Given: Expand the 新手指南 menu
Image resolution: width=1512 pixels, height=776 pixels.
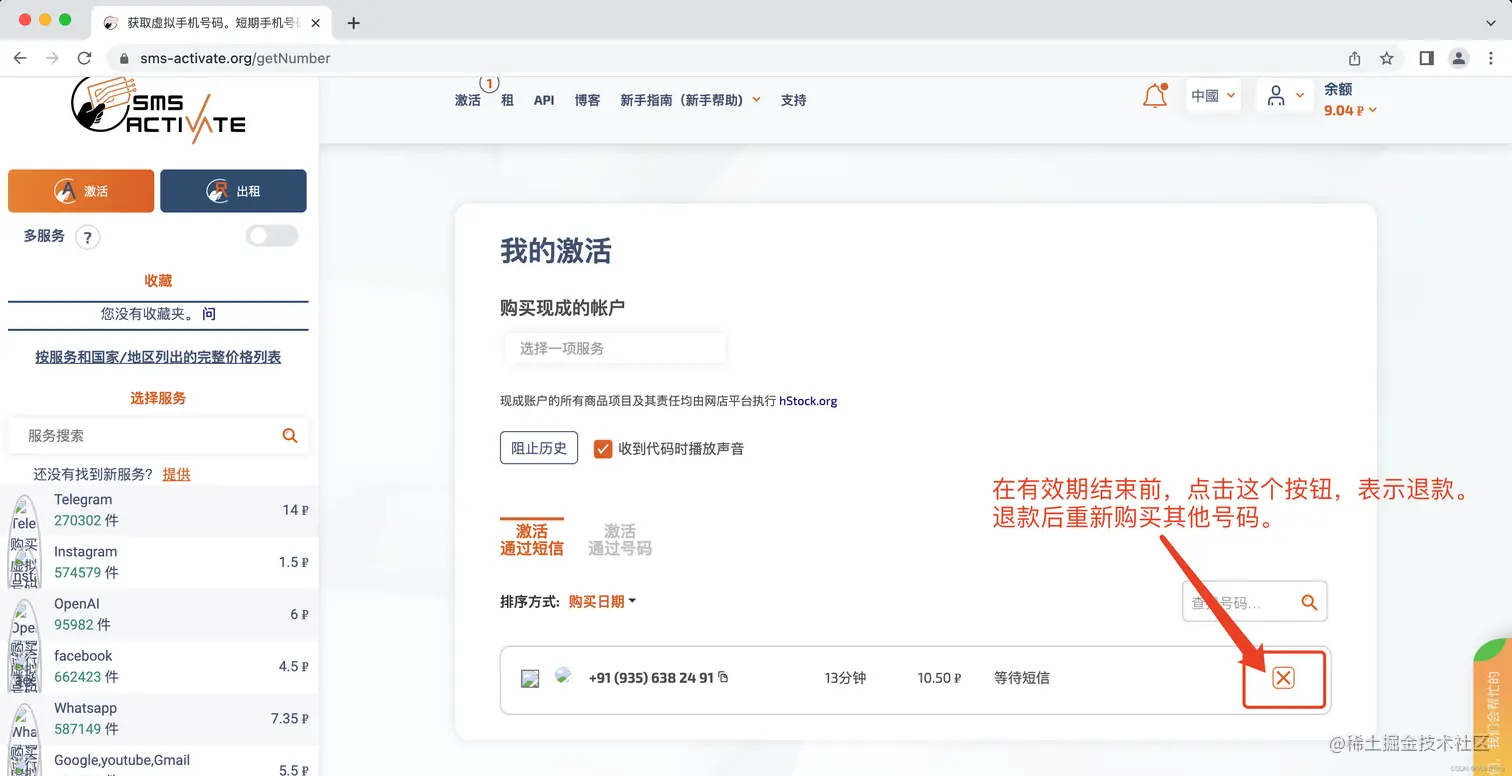Looking at the screenshot, I should (690, 100).
